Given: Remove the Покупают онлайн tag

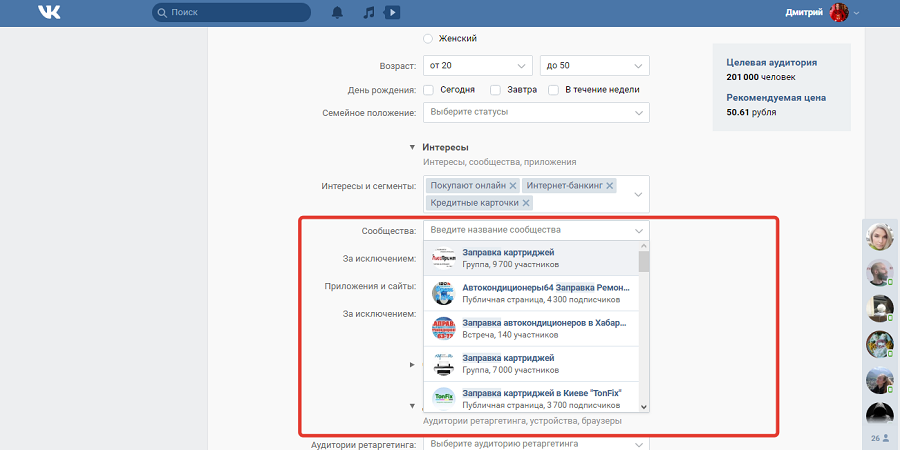Looking at the screenshot, I should tap(513, 185).
